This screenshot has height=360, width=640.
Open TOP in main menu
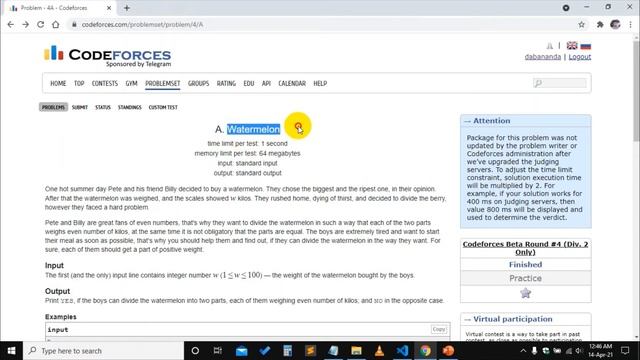79,83
